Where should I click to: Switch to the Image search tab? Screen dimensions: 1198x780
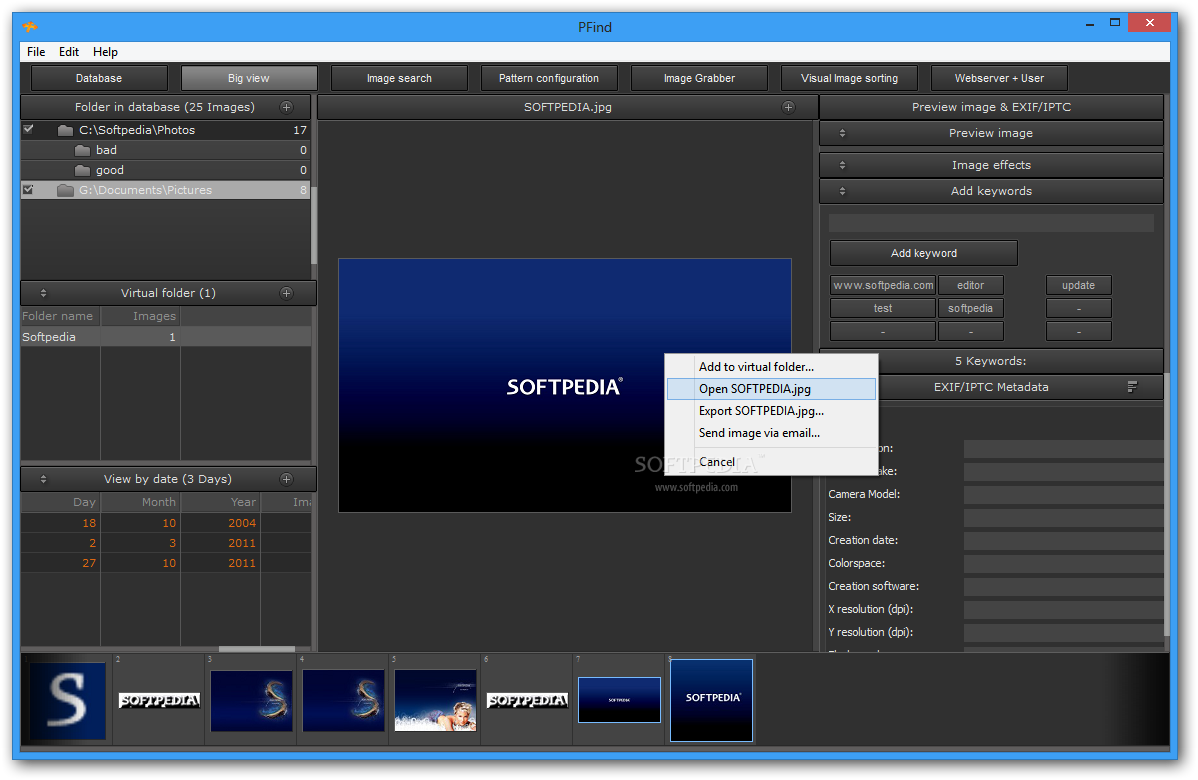coord(399,78)
